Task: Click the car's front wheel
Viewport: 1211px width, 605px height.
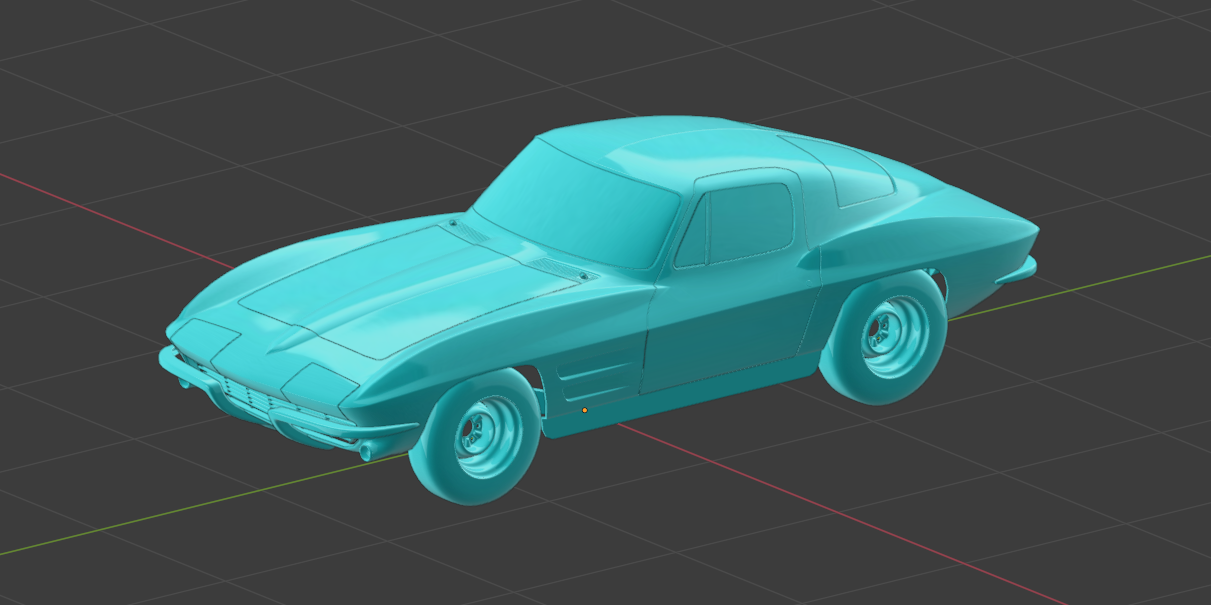Action: pos(476,435)
